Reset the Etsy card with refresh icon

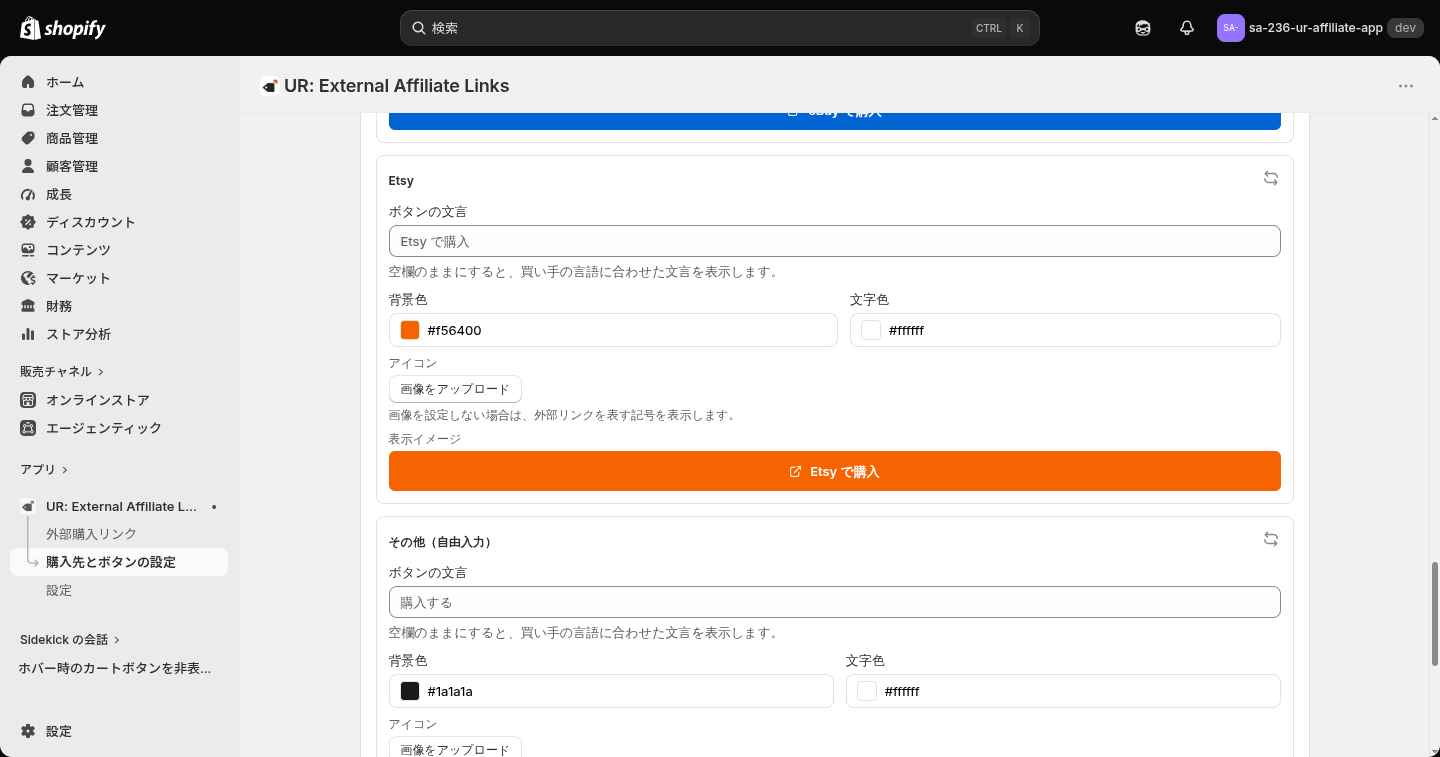point(1271,178)
